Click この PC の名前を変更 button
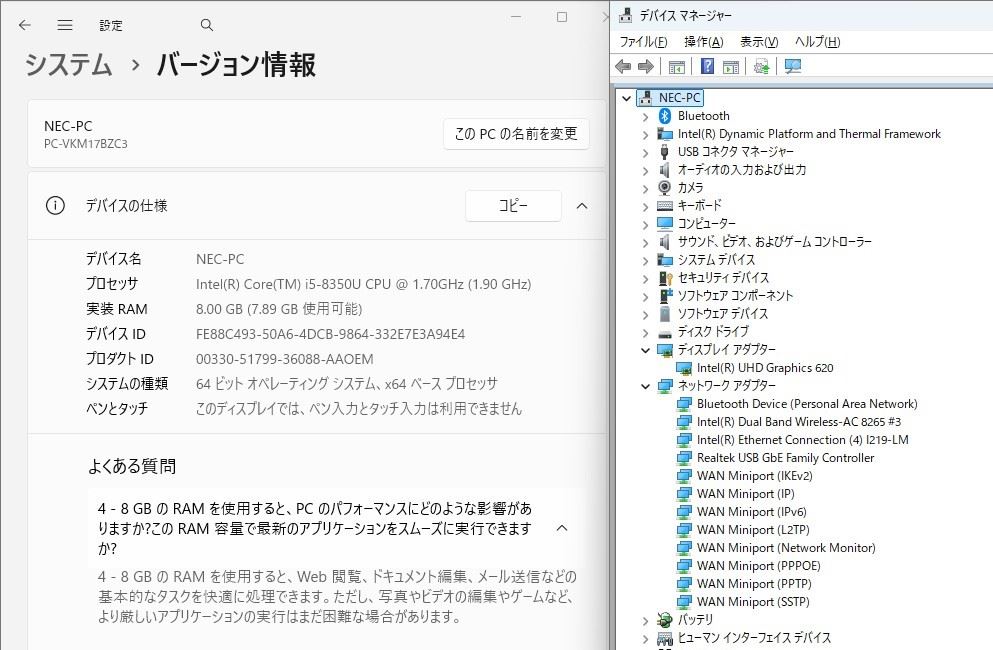The image size is (993, 650). pyautogui.click(x=516, y=134)
